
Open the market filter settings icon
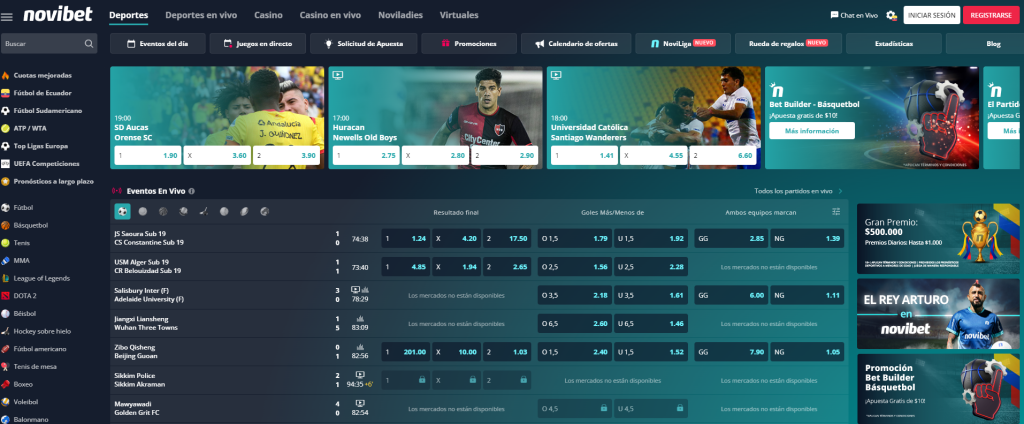[x=836, y=212]
